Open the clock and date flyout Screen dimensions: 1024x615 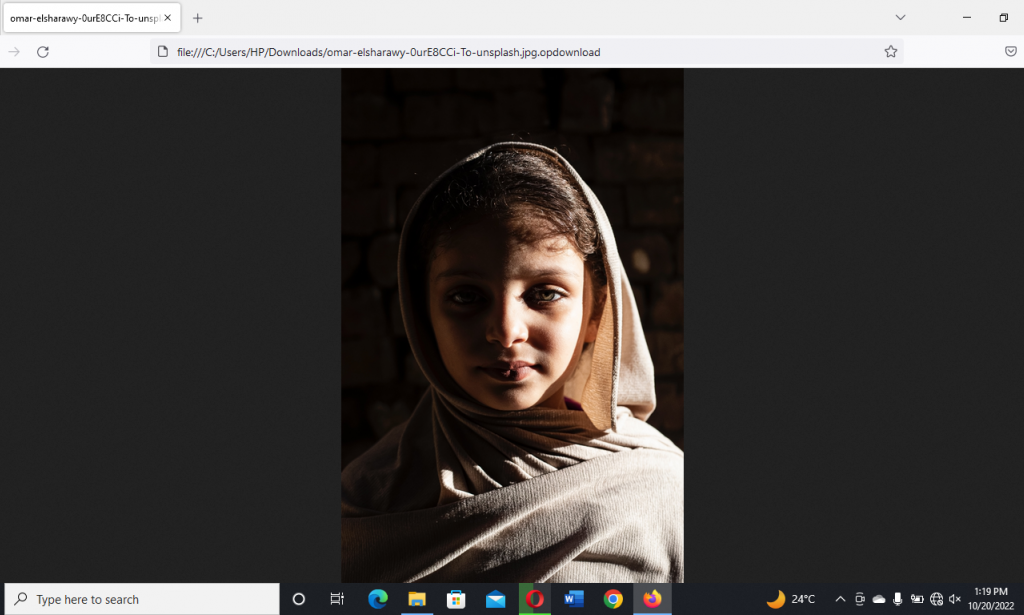(990, 599)
